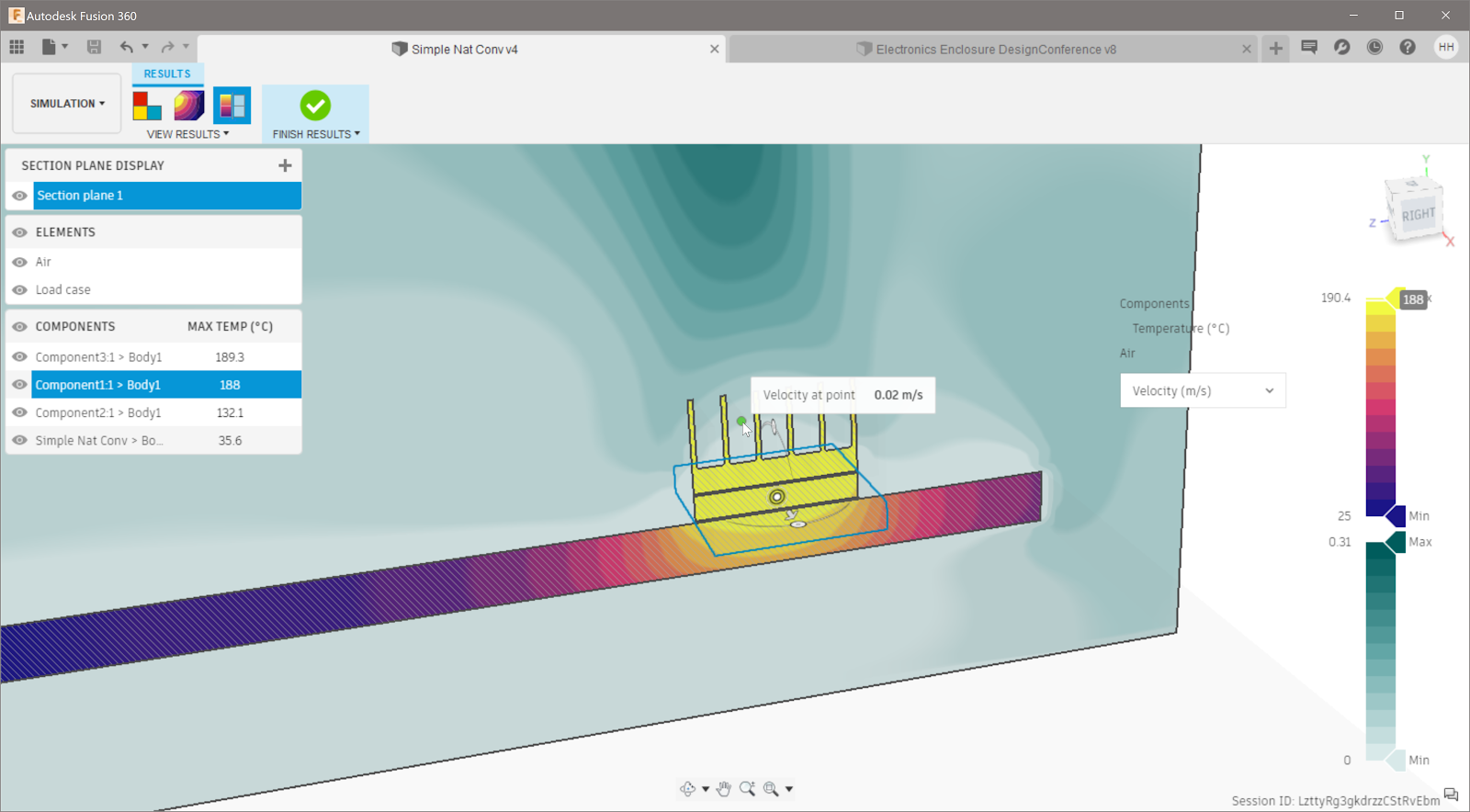Close the Simple Nat Conv v4 tab
Screen dimensions: 1470x812
715,49
